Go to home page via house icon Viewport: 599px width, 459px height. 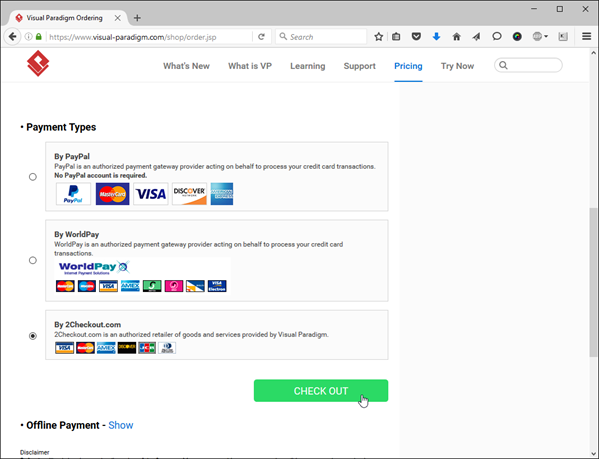tap(456, 37)
